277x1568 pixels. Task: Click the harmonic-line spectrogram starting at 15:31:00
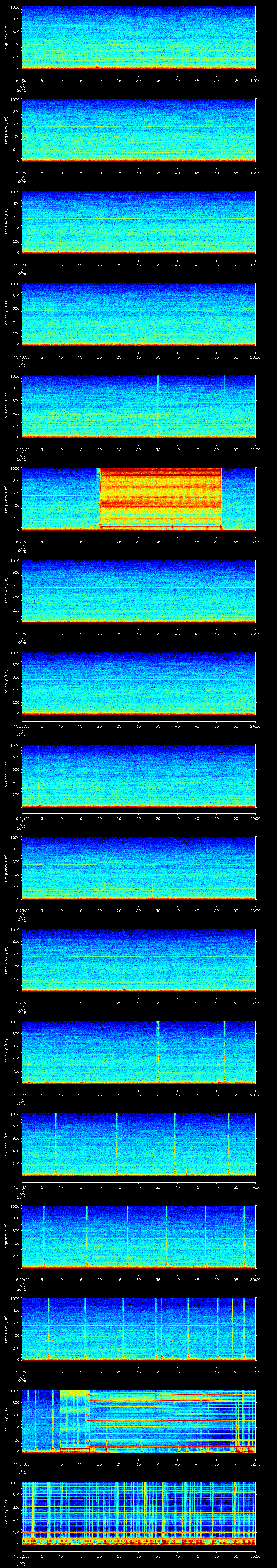pos(138,1421)
